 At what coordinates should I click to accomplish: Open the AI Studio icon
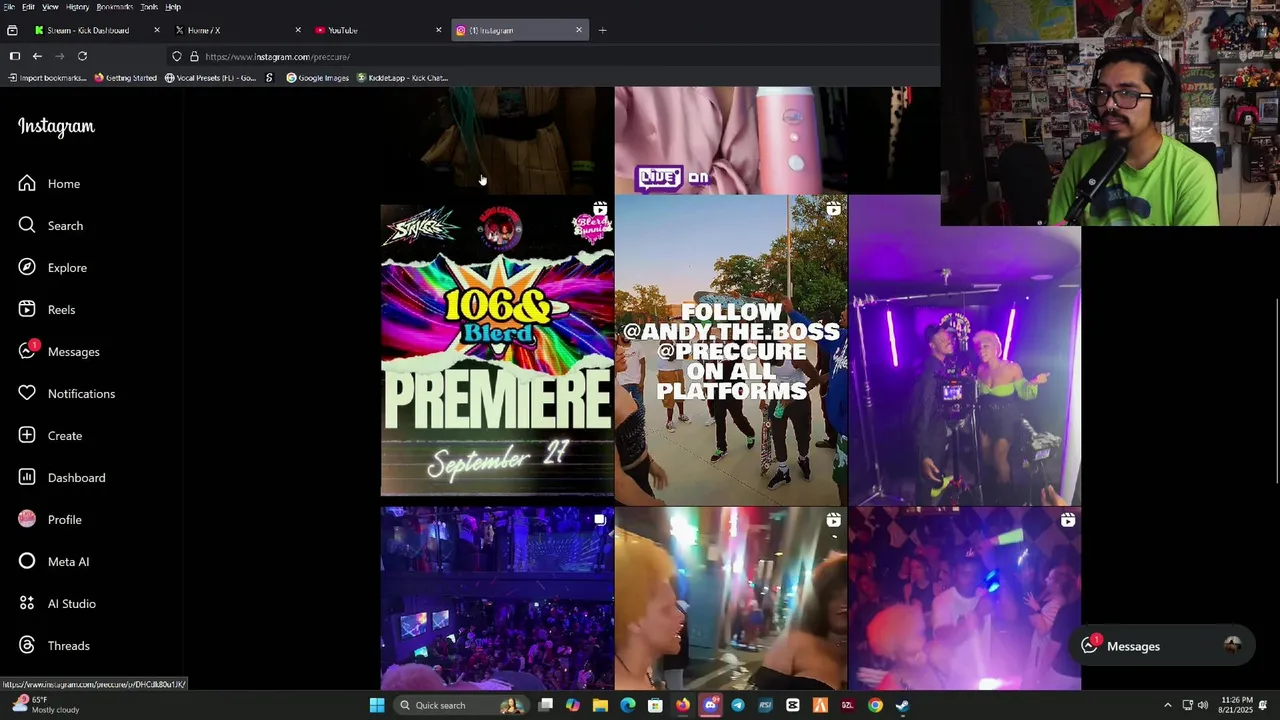[27, 603]
